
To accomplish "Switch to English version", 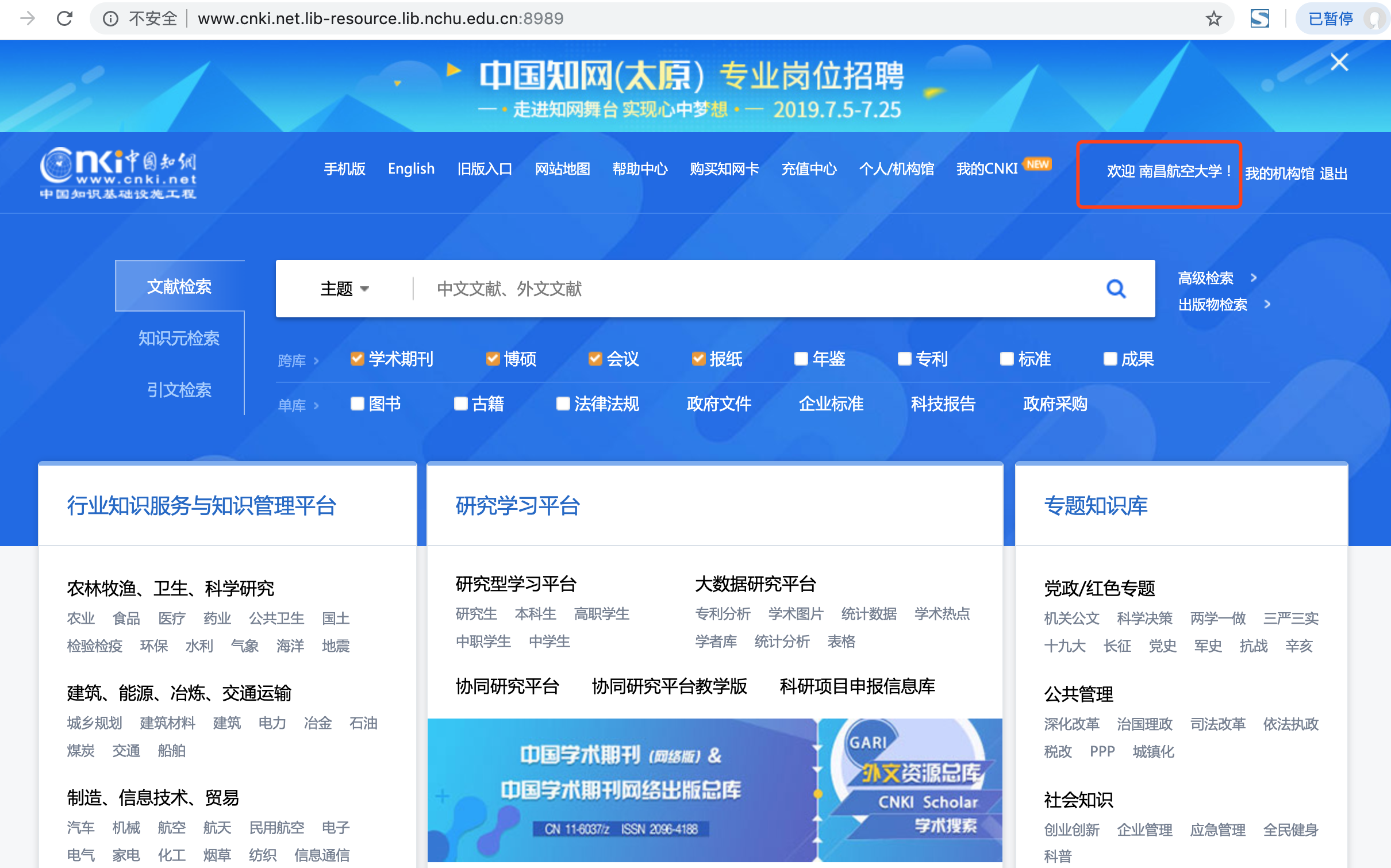I will click(x=411, y=168).
